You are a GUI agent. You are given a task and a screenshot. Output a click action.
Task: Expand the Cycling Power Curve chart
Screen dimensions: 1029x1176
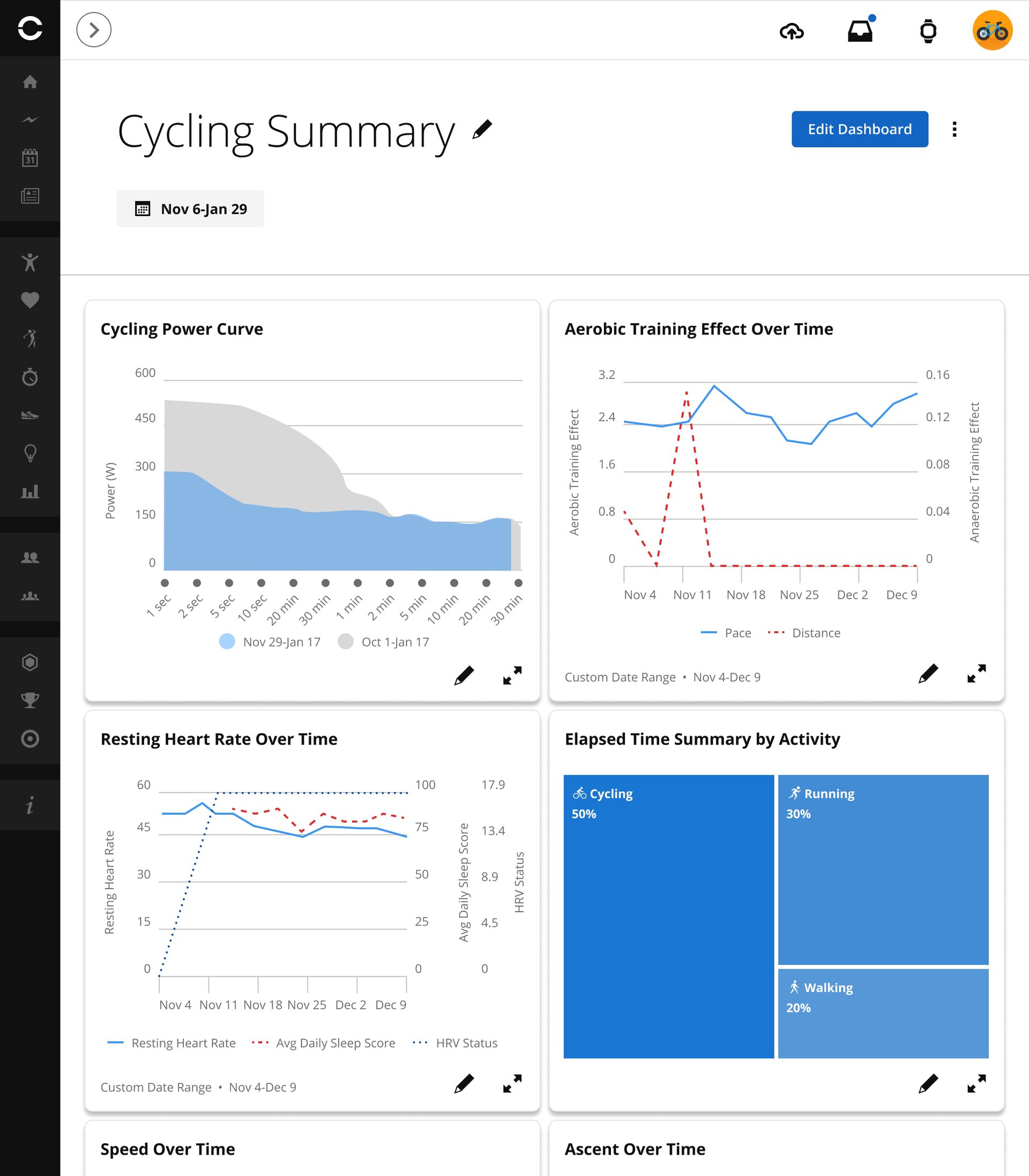(x=512, y=675)
